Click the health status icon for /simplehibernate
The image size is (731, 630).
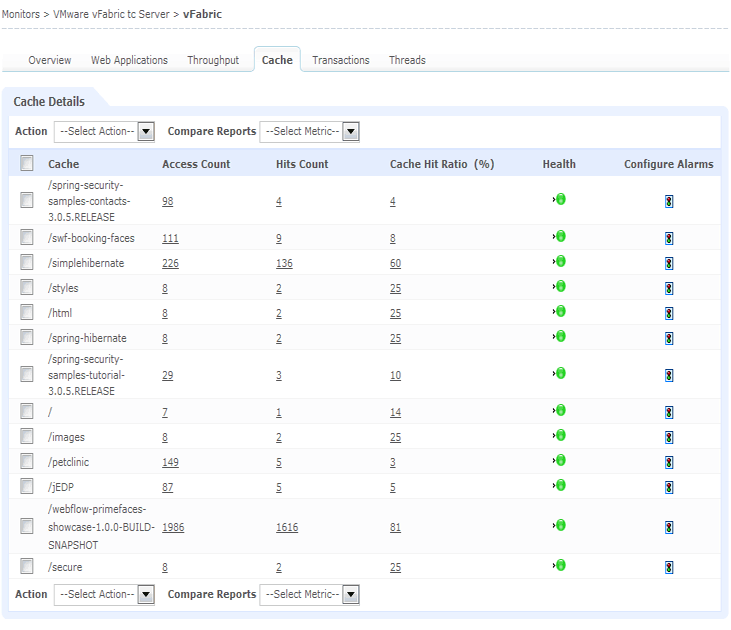point(560,262)
